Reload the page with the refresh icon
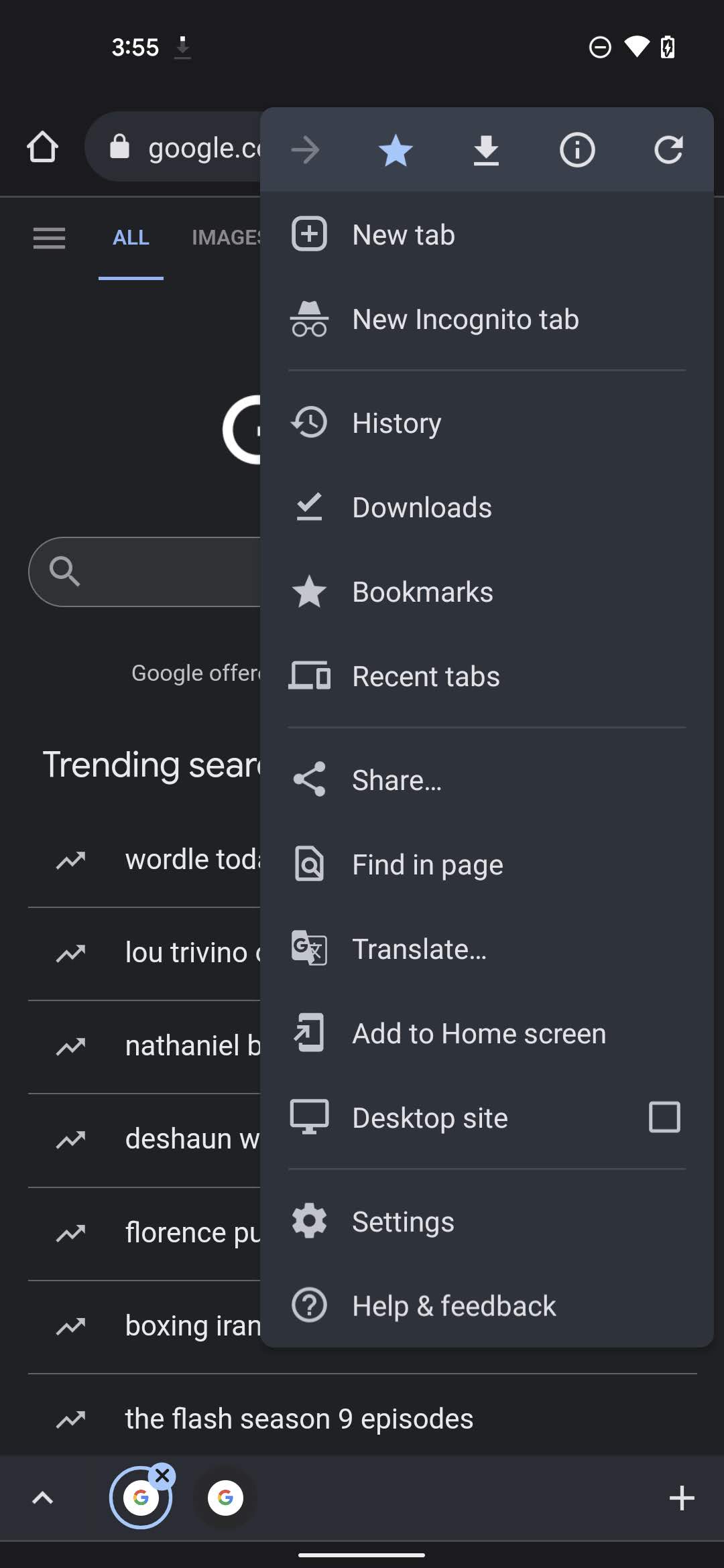 pos(668,149)
